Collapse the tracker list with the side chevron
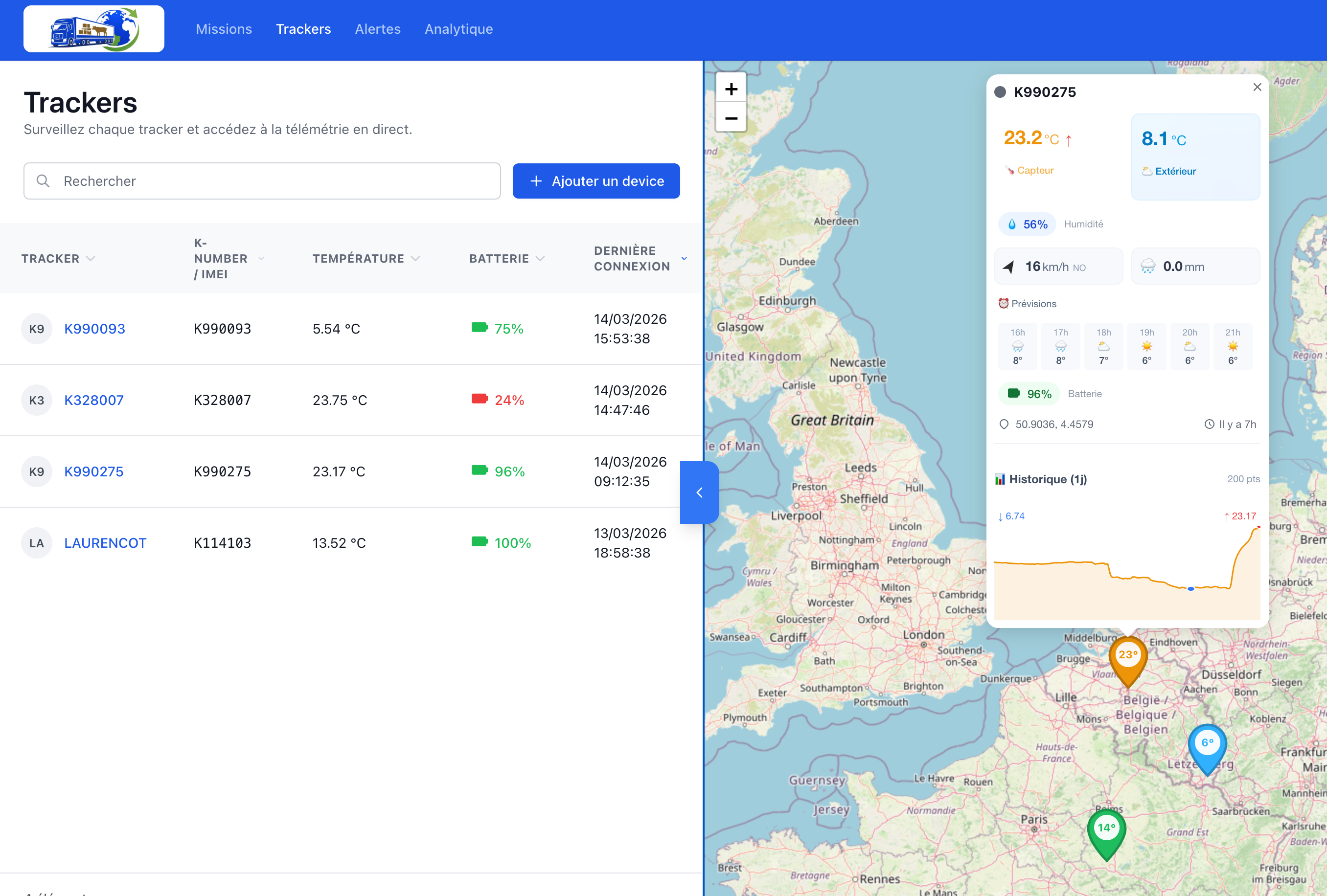1327x896 pixels. [x=700, y=493]
